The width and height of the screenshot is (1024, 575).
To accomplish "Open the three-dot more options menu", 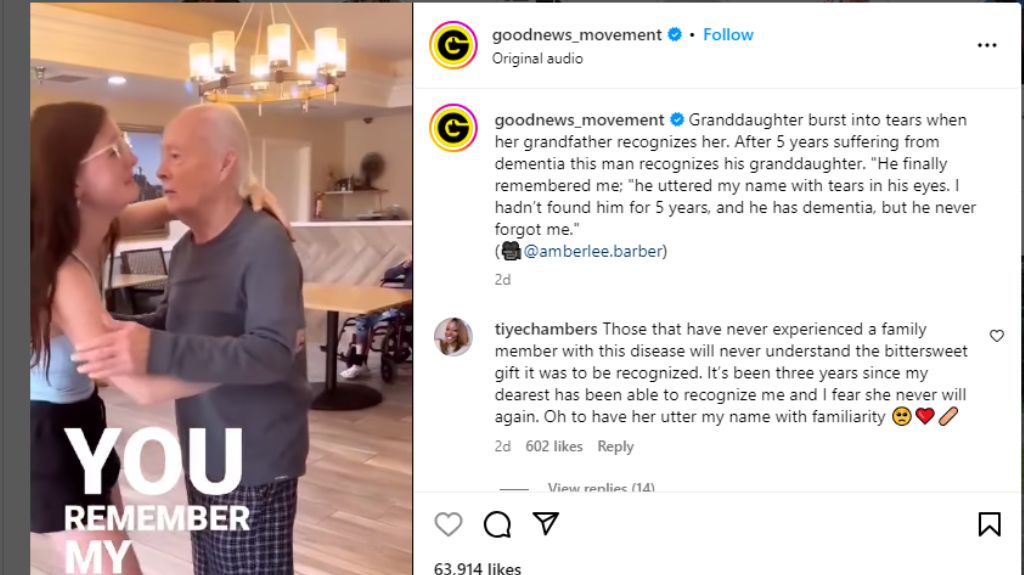I will 987,45.
